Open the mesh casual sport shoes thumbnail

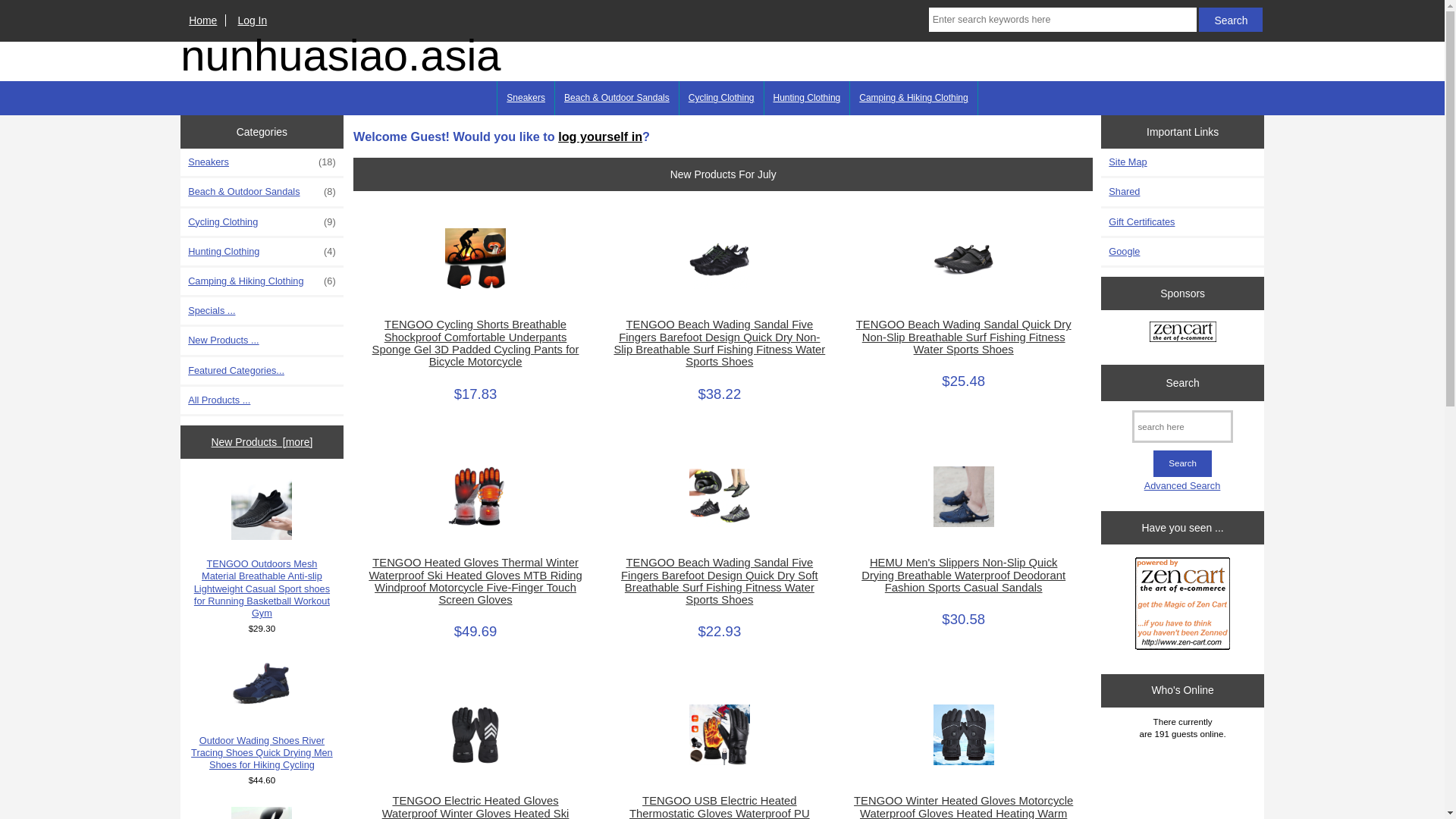click(262, 510)
